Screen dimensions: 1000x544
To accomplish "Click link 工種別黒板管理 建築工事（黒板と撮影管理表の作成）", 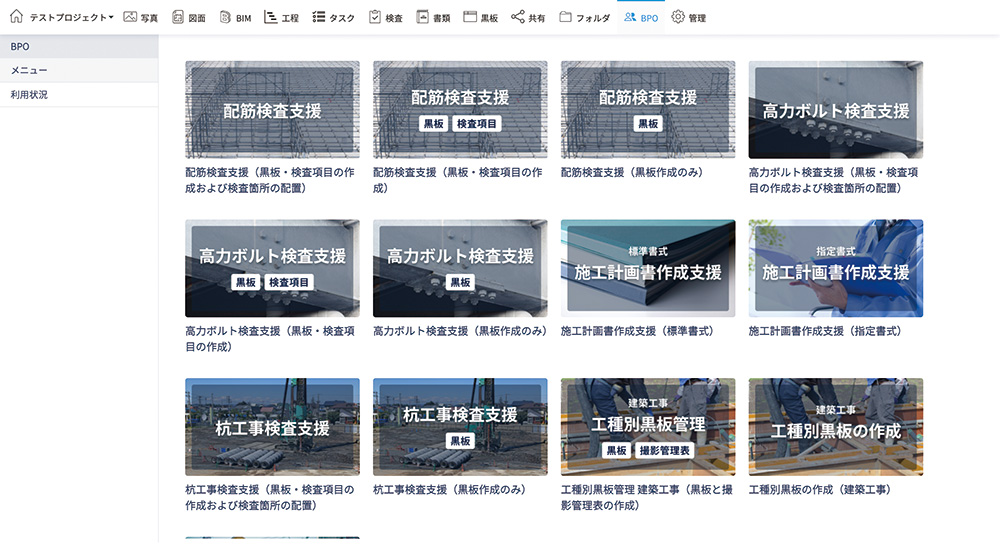I will 647,497.
